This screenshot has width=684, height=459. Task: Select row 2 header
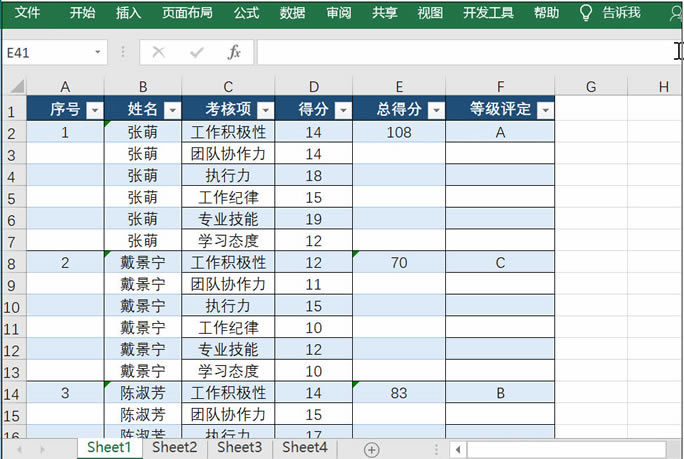[x=13, y=133]
